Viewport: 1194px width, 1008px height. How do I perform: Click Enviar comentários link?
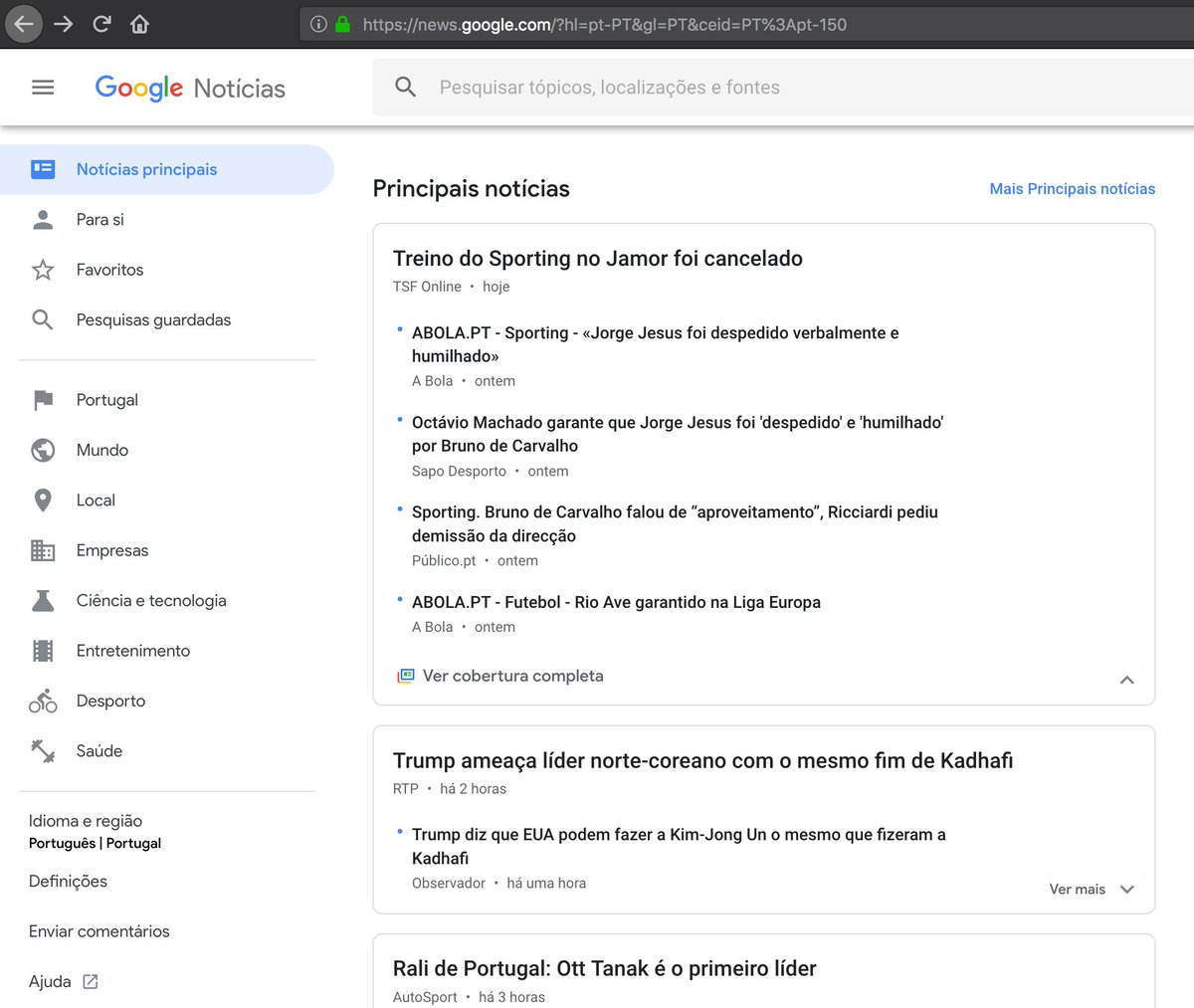99,931
